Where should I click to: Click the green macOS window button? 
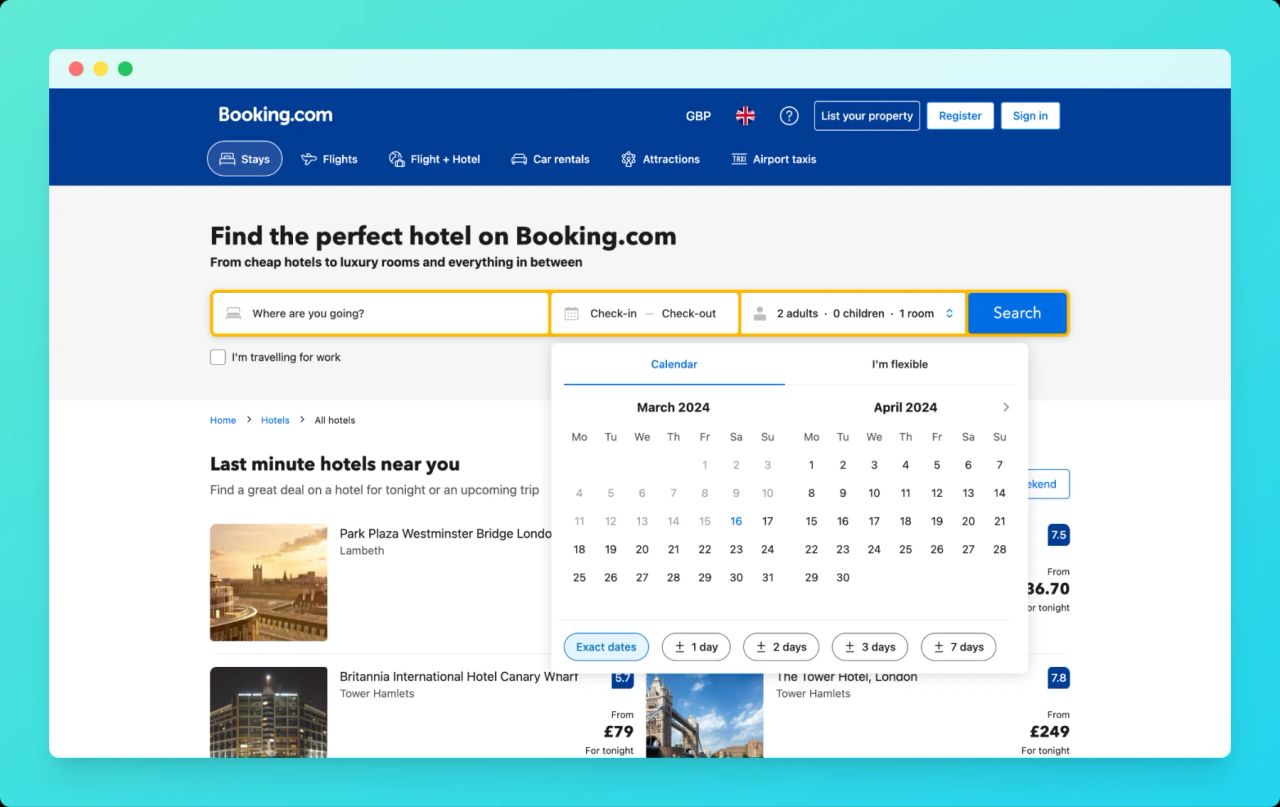(x=125, y=69)
